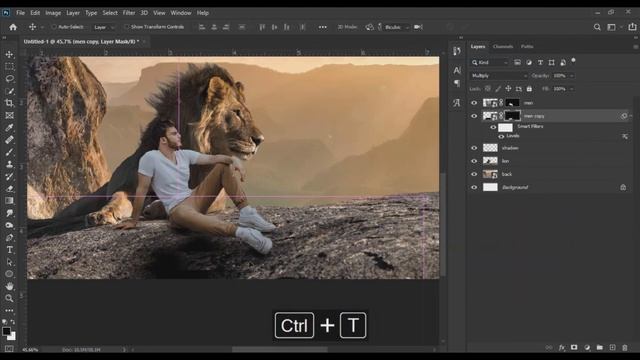Click the search magnifier at top right
The width and height of the screenshot is (640, 360).
click(x=597, y=27)
